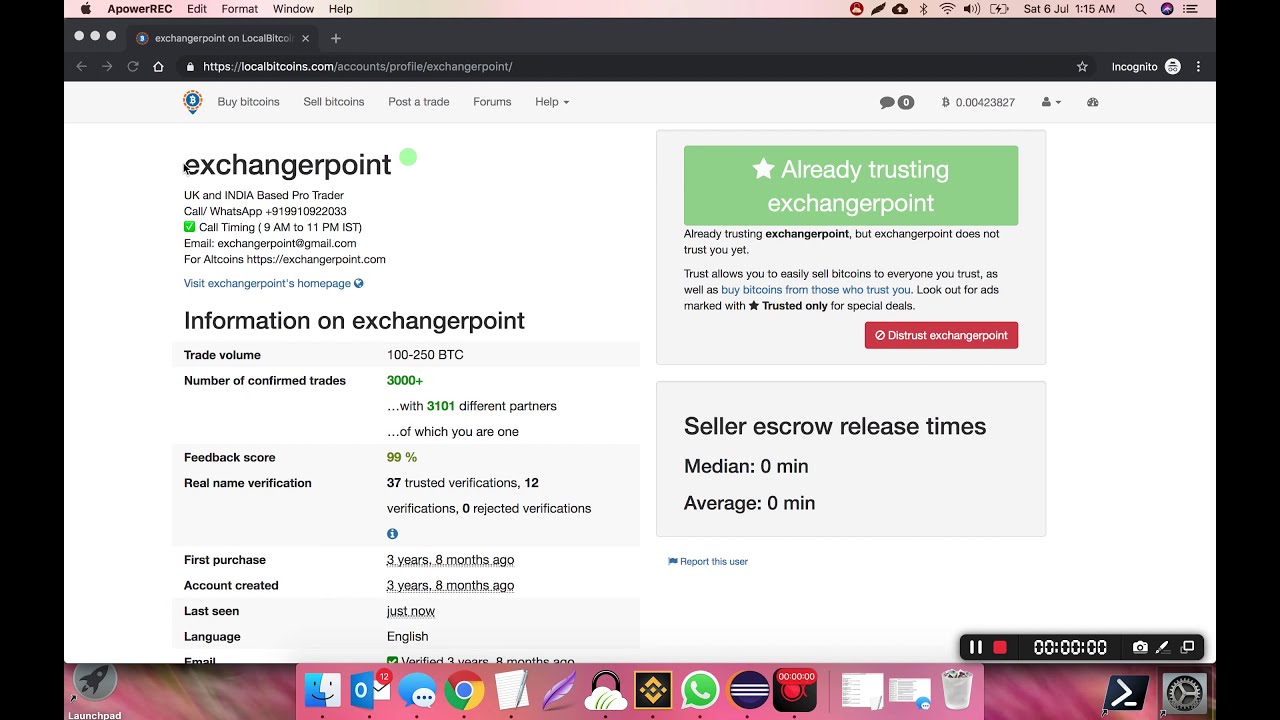Viewport: 1280px width, 720px height.
Task: Click the browser forward arrow
Action: (x=107, y=67)
